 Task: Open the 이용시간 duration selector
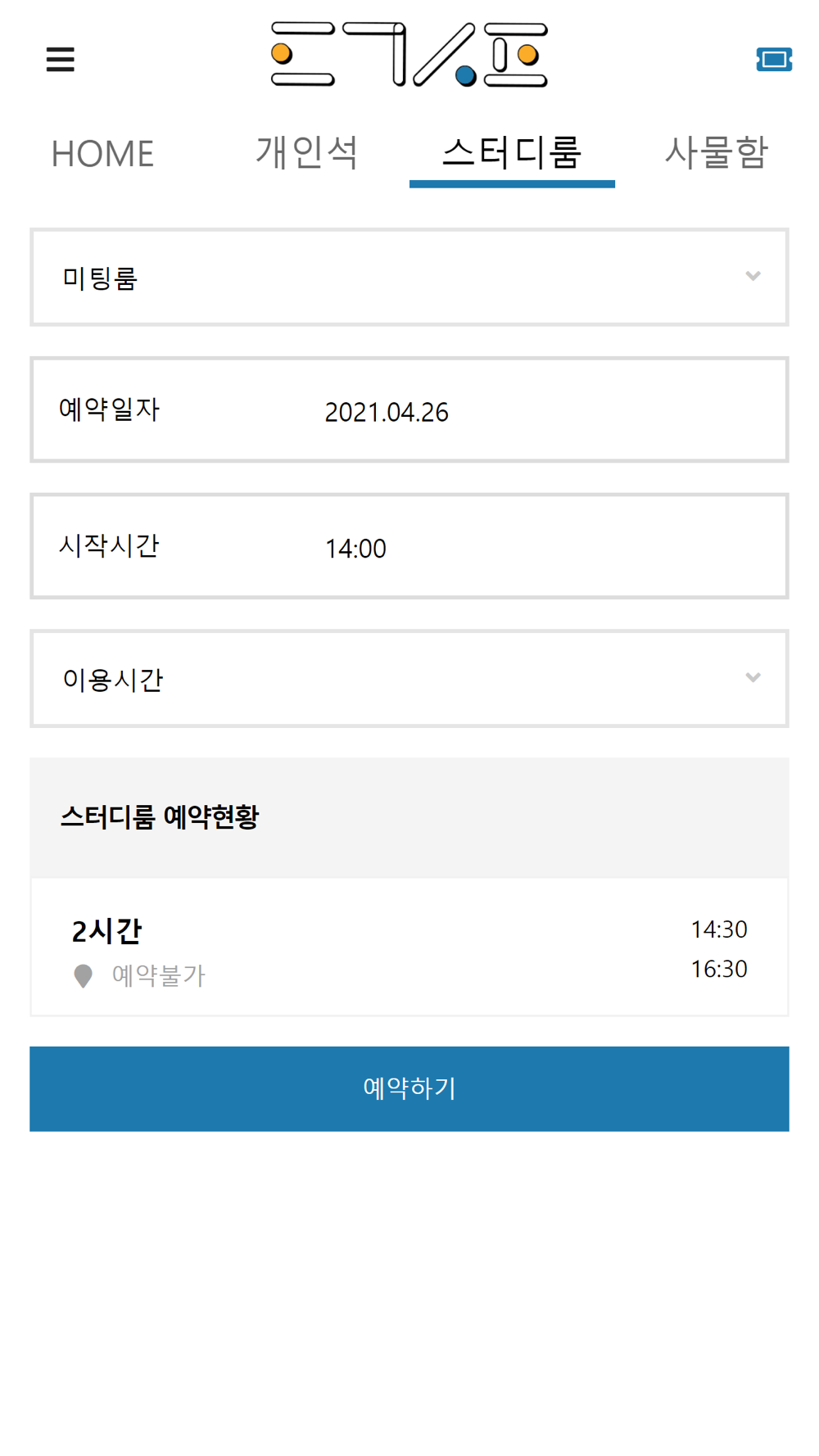pos(409,678)
